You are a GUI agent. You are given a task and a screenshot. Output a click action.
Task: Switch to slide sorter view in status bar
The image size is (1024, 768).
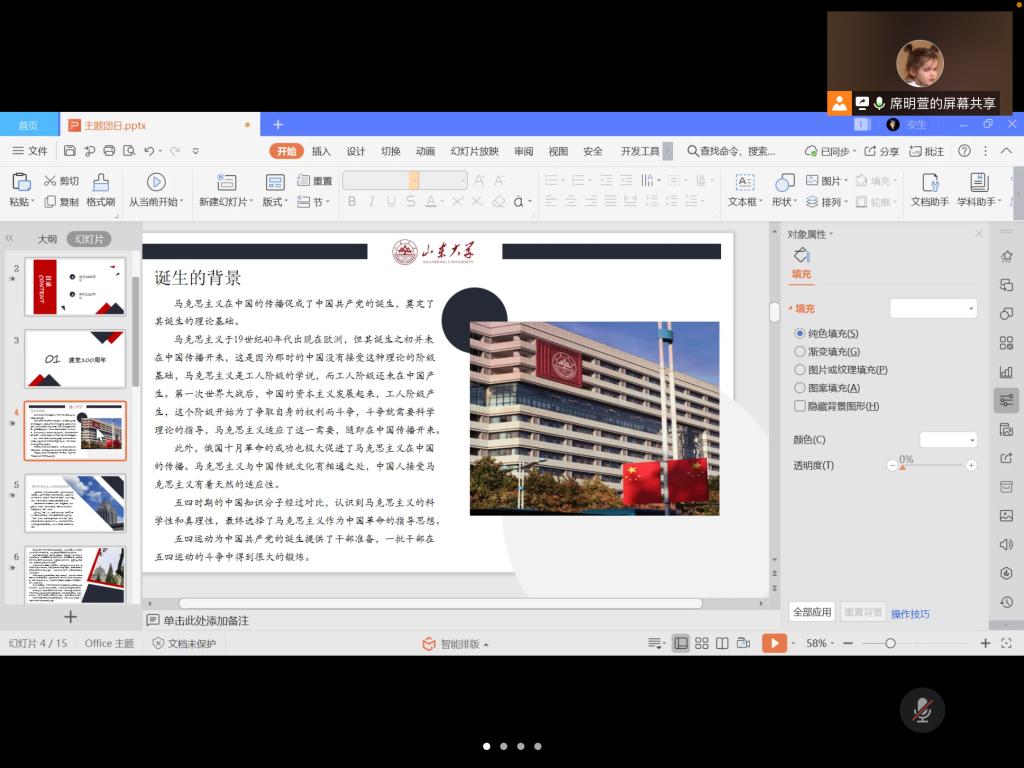(702, 643)
